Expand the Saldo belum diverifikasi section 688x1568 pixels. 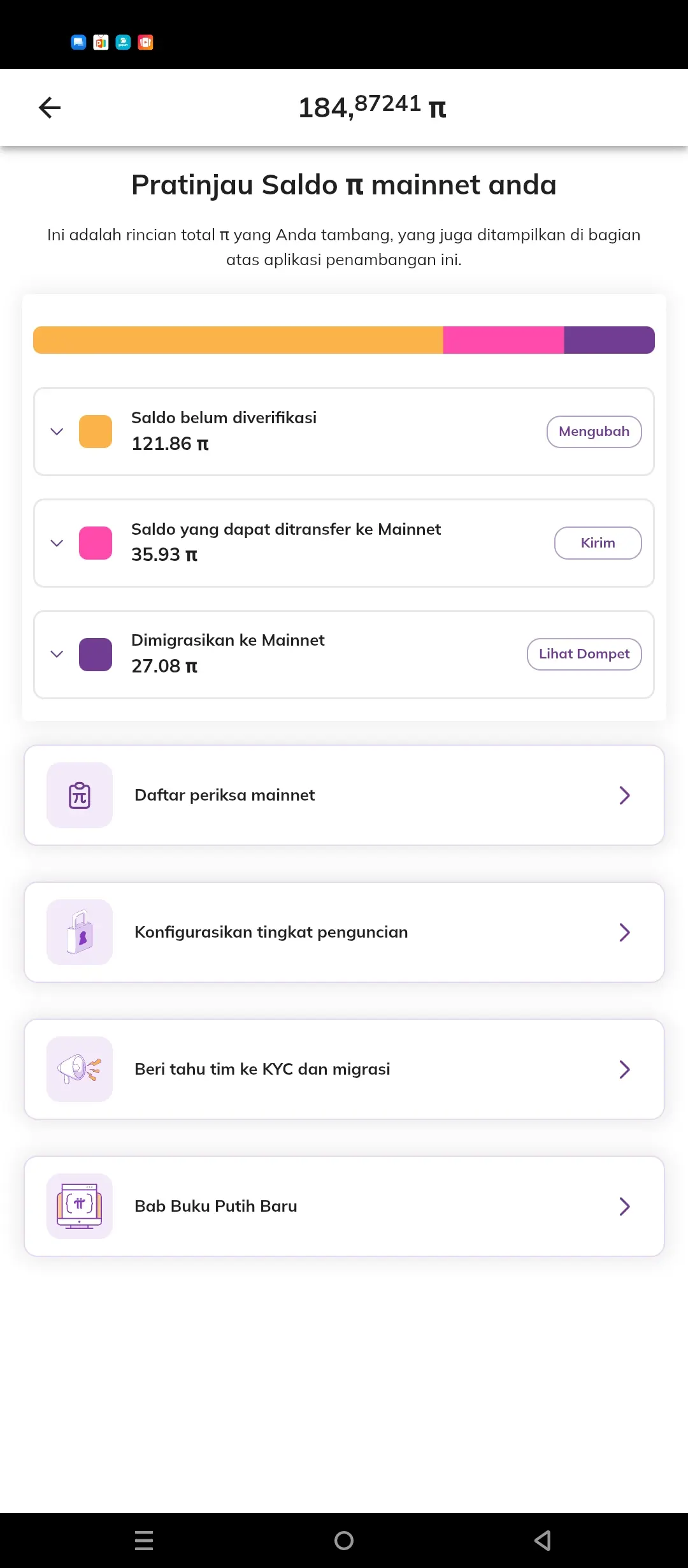(57, 432)
